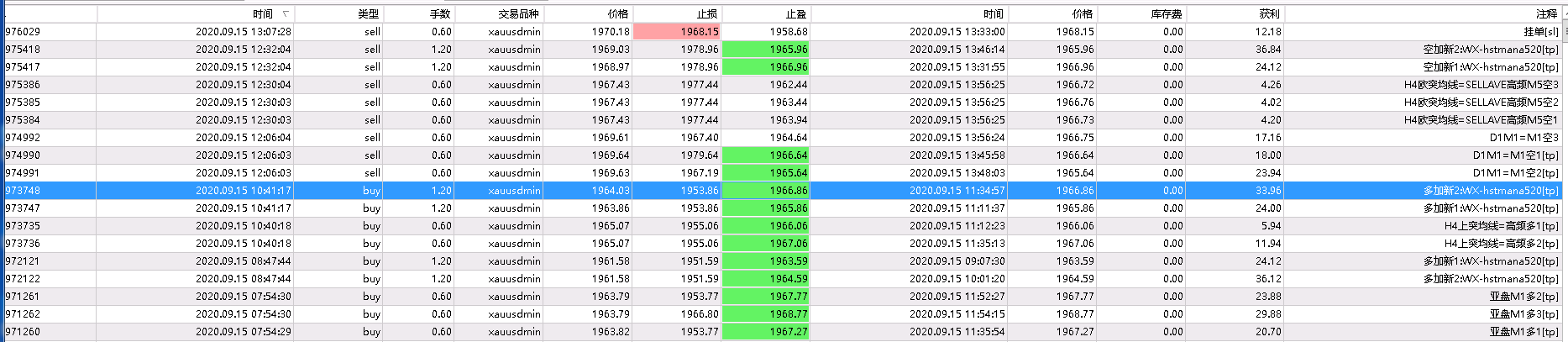Click the comment 空加新1:WX-hstmana520[tp]
The height and width of the screenshot is (342, 1568).
(x=1491, y=66)
